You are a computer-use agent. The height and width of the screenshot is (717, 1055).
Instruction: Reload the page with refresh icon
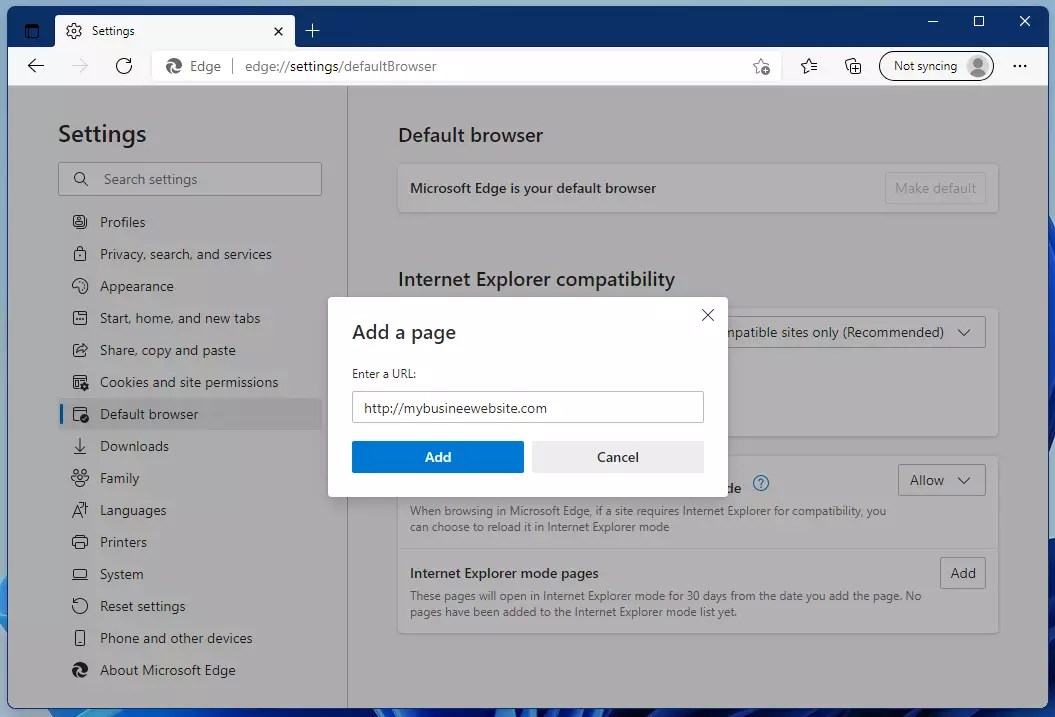124,66
